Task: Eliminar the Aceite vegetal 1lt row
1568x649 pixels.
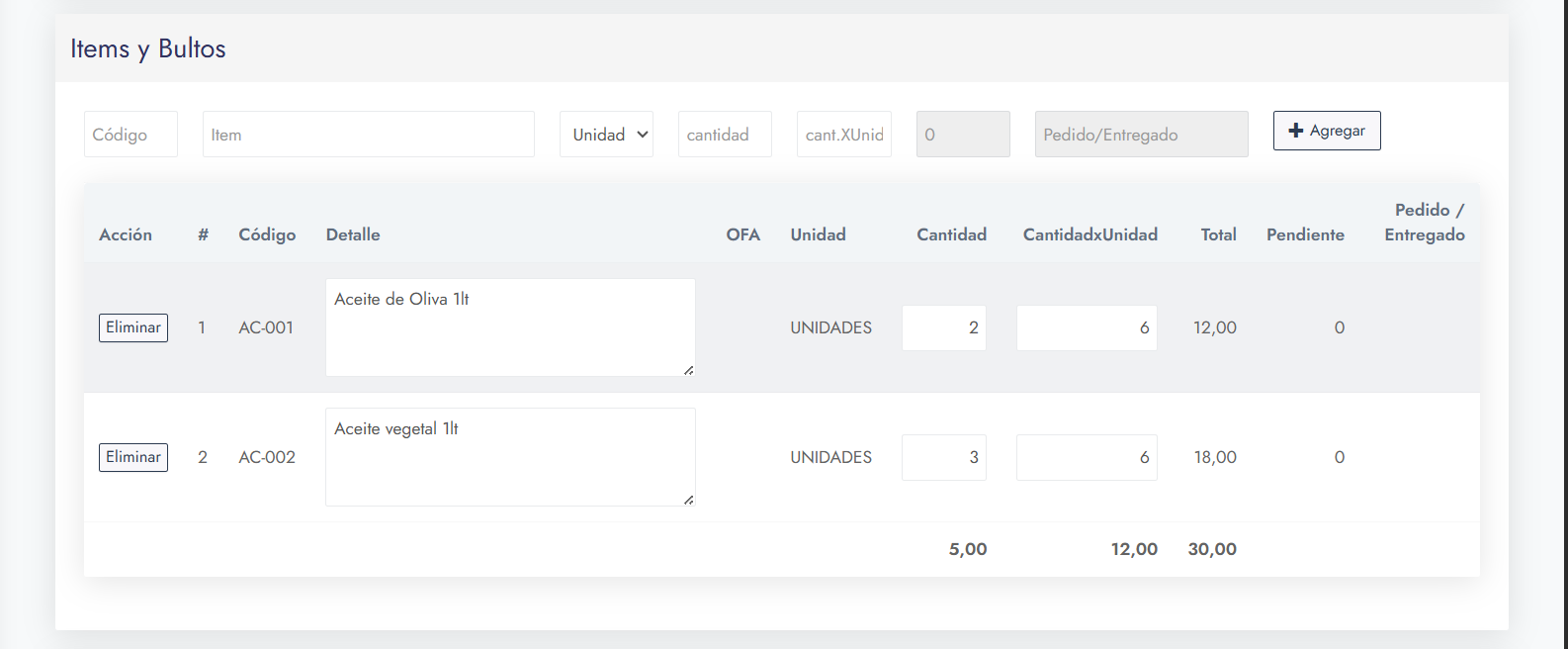Action: point(133,457)
